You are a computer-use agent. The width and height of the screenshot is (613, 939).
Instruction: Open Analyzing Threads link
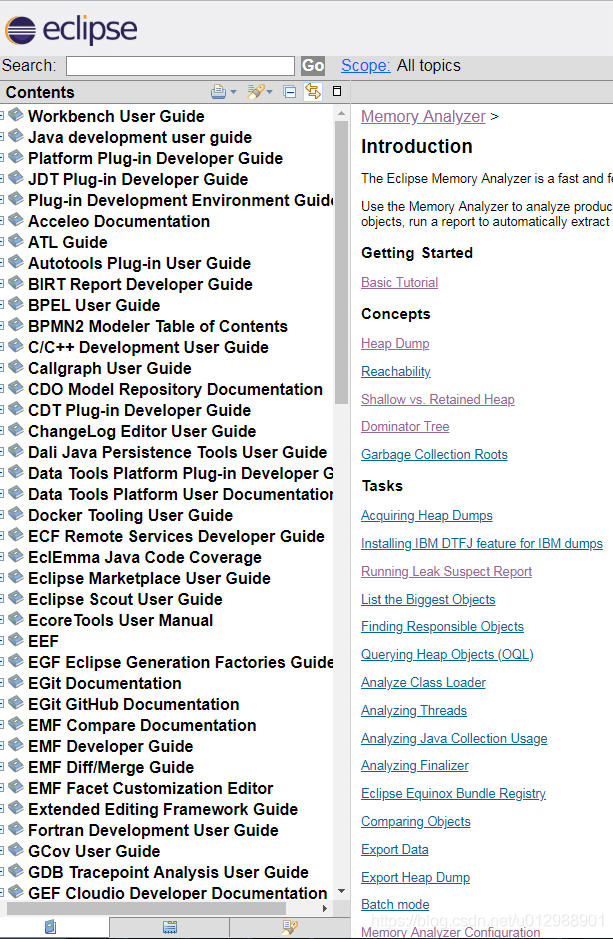(414, 710)
